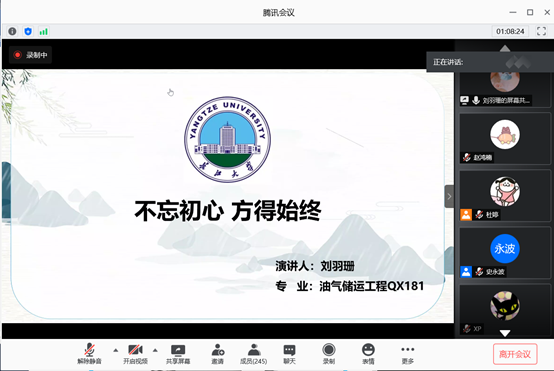
Task: Expand video options arrow beside camera
Action: [x=155, y=351]
